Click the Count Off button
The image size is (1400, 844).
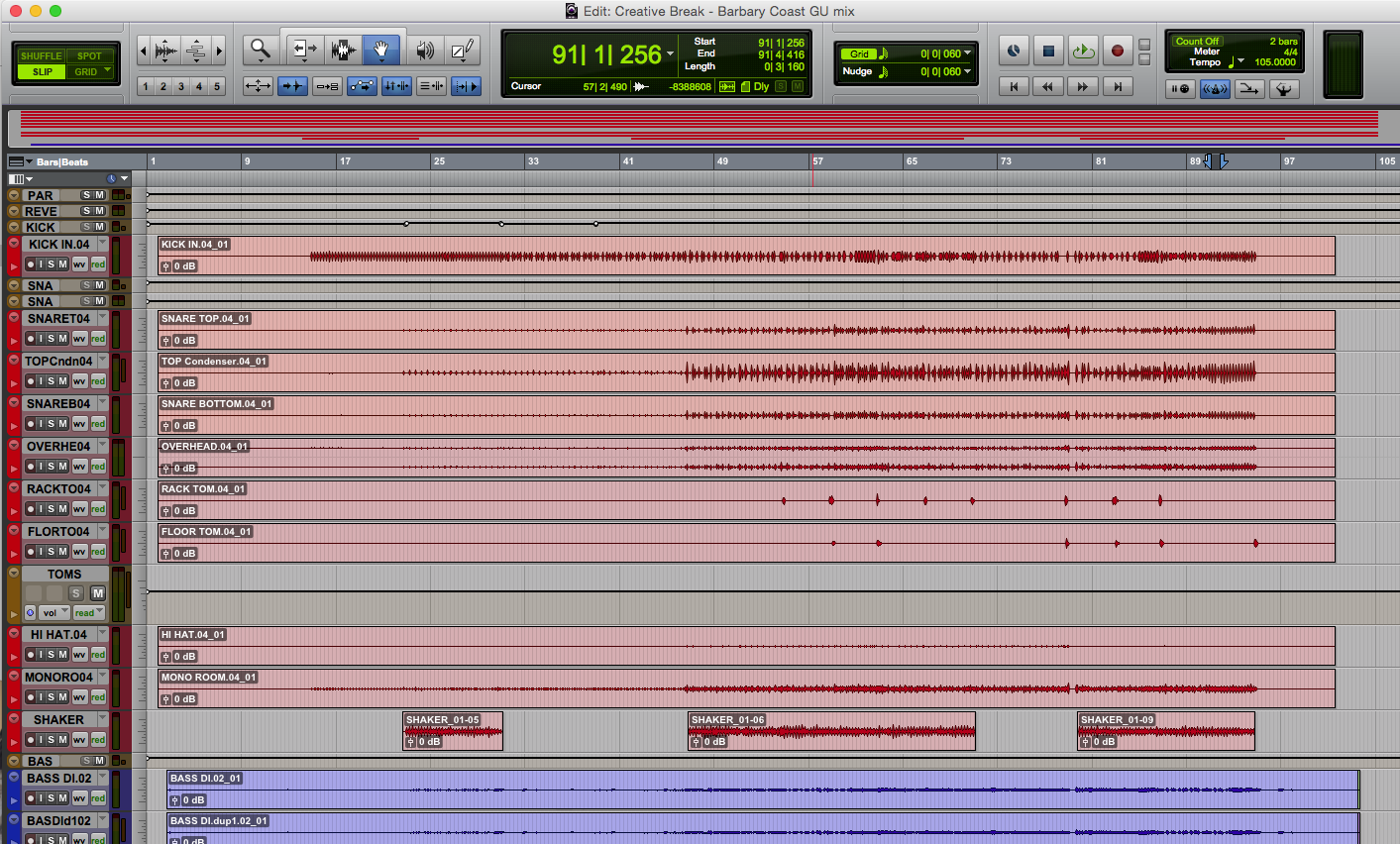[x=1197, y=42]
